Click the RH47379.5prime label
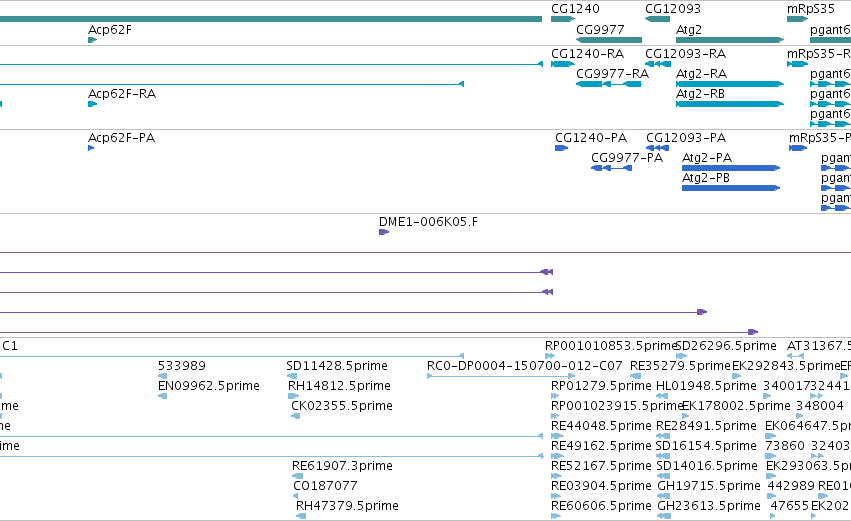This screenshot has height=521, width=851. pyautogui.click(x=347, y=505)
